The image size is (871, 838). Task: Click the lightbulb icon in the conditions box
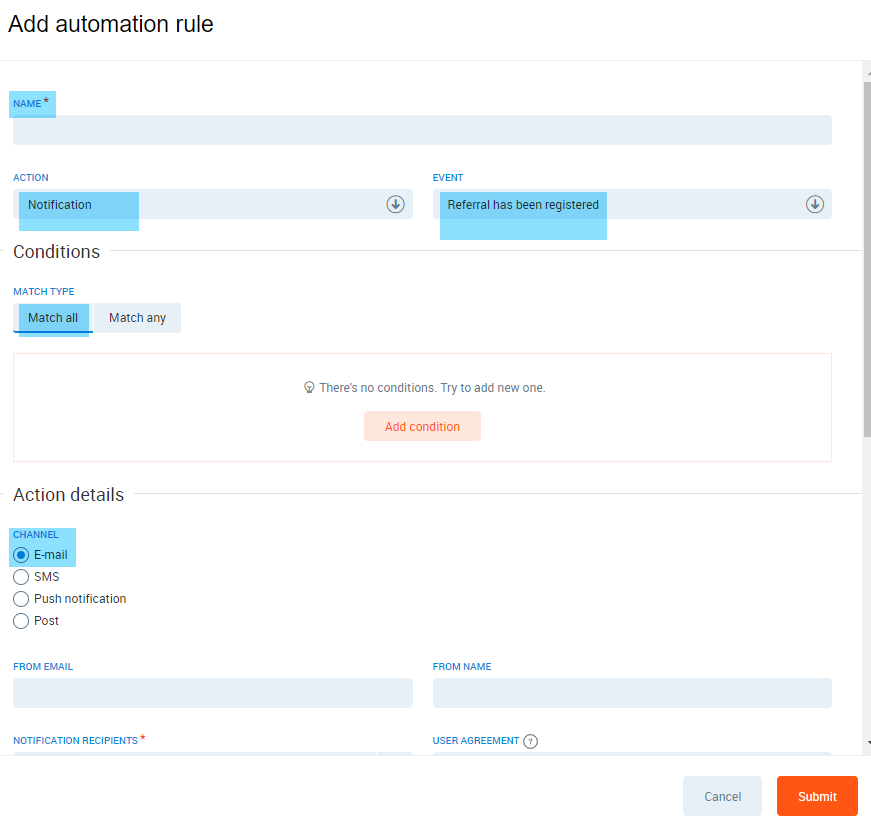coord(309,388)
